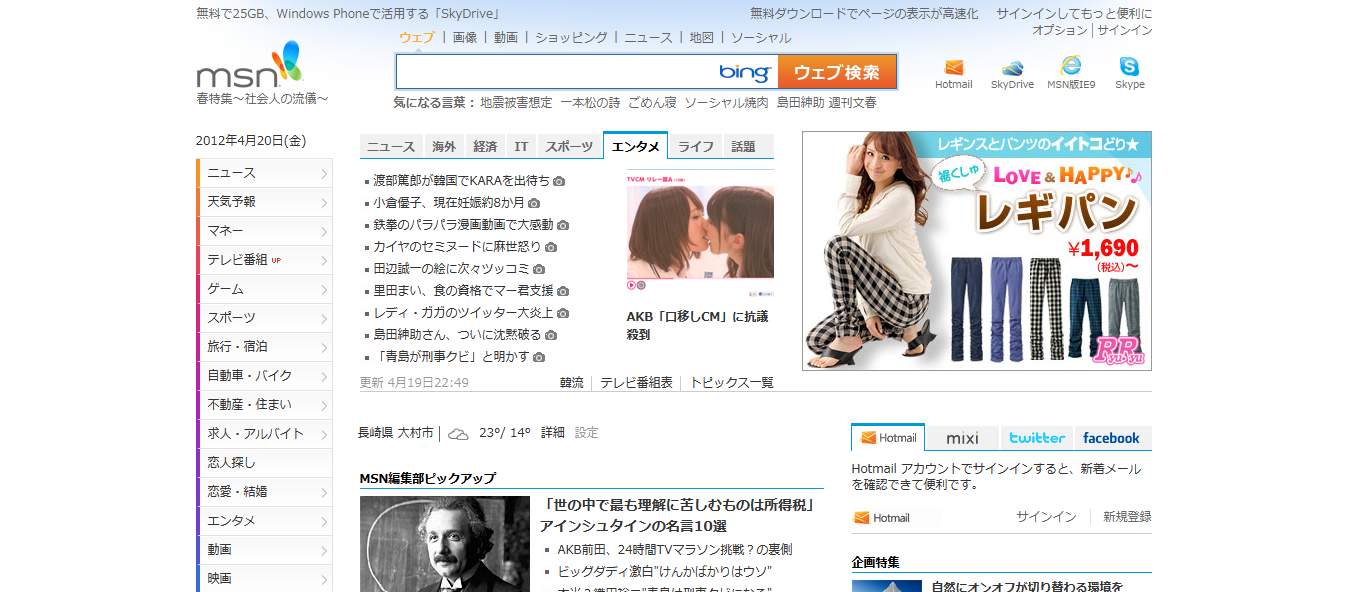Expand the 天気予報 sidebar arrow
Viewport: 1349px width, 592px height.
pyautogui.click(x=324, y=203)
